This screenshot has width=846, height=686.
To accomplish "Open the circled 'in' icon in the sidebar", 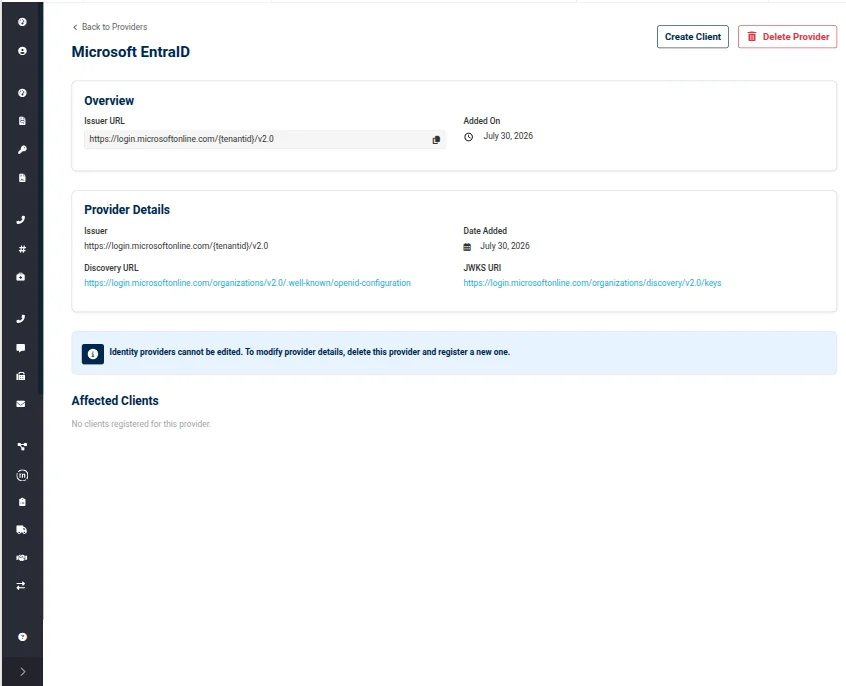I will click(x=22, y=475).
